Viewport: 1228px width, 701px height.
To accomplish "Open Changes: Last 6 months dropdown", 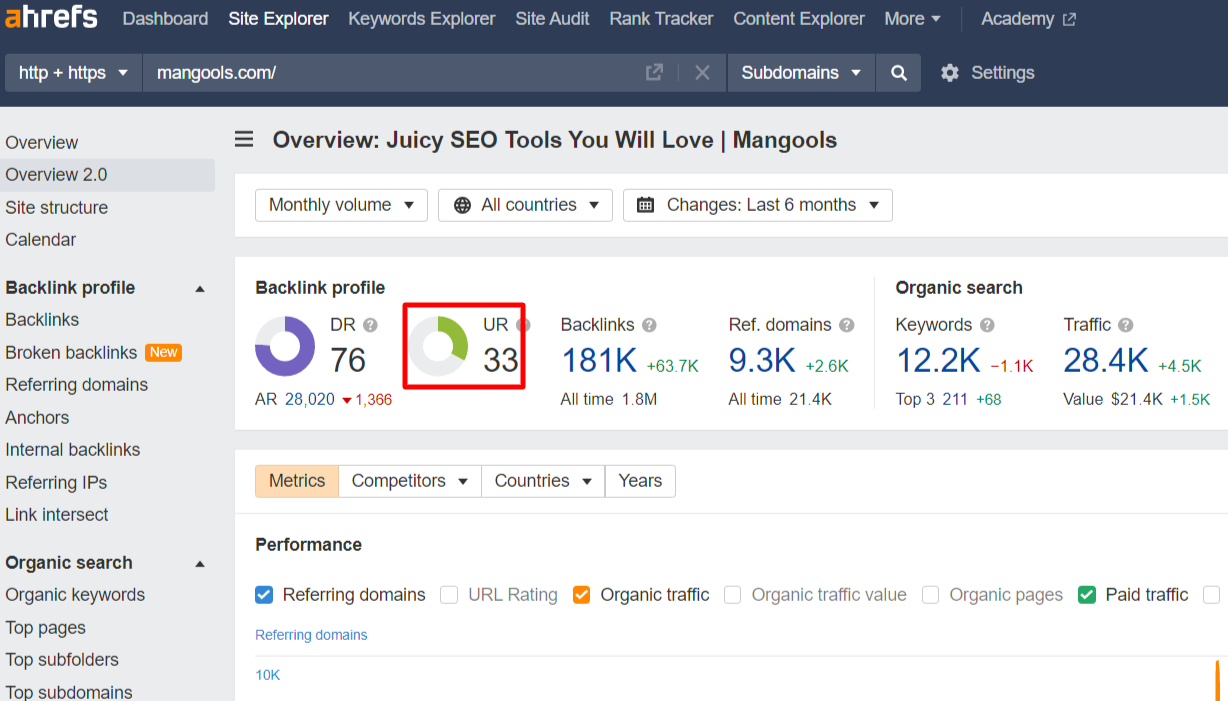I will [757, 205].
